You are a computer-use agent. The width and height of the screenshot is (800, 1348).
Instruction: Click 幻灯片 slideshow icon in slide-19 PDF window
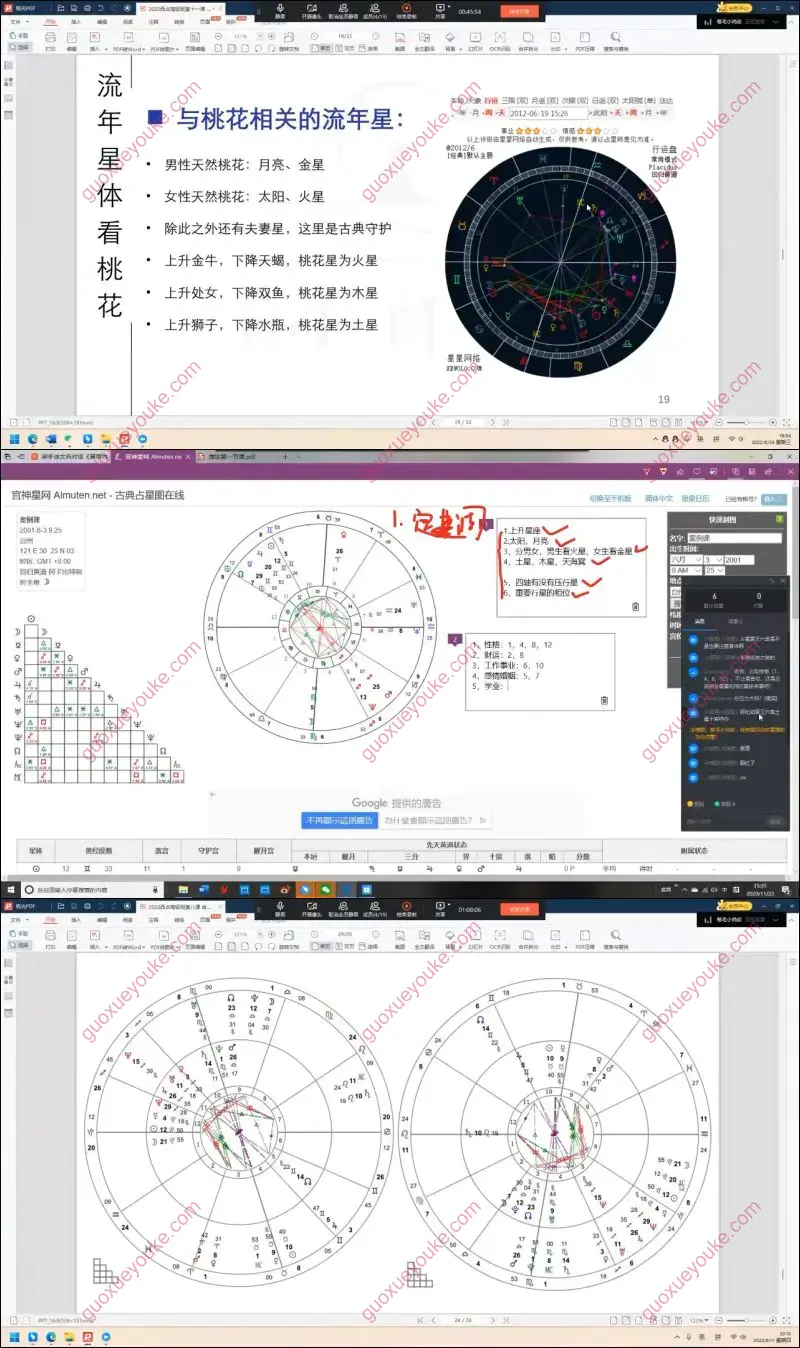pyautogui.click(x=476, y=41)
